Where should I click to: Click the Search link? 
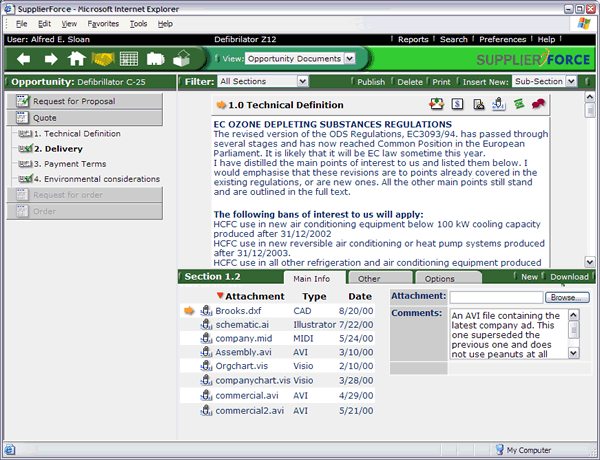[x=453, y=39]
